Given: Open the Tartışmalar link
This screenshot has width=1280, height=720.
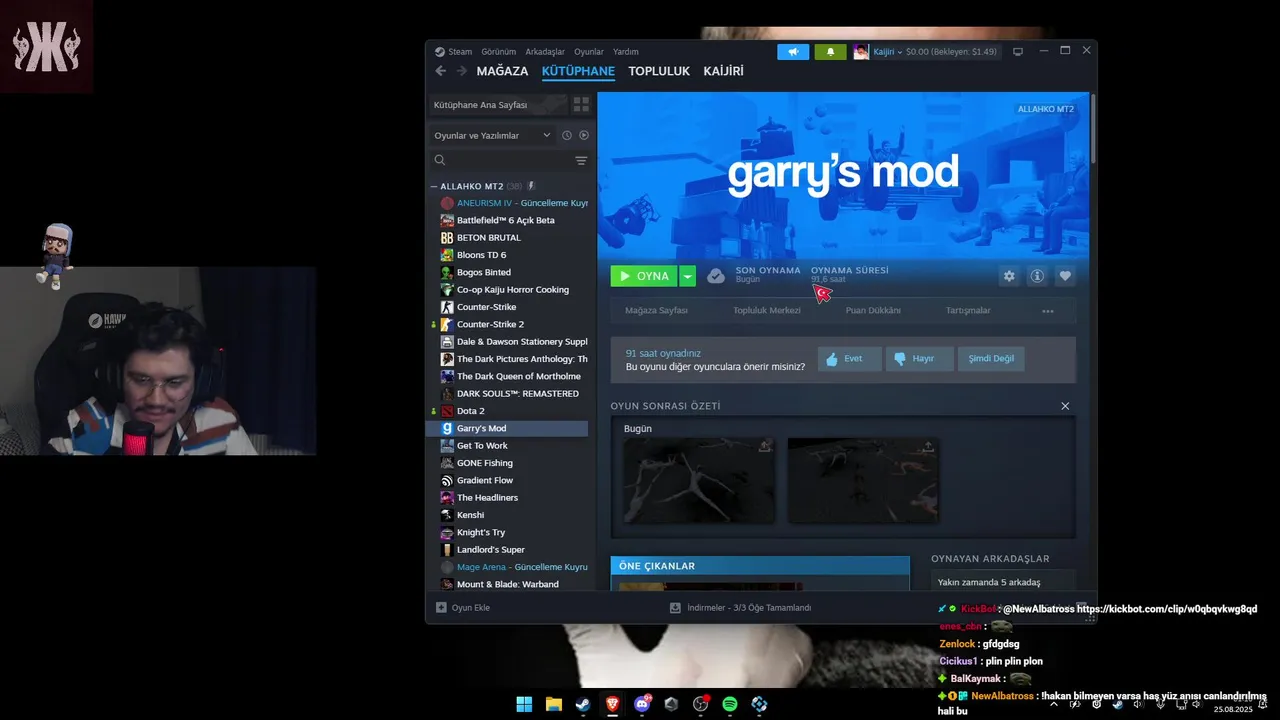Looking at the screenshot, I should tap(968, 311).
